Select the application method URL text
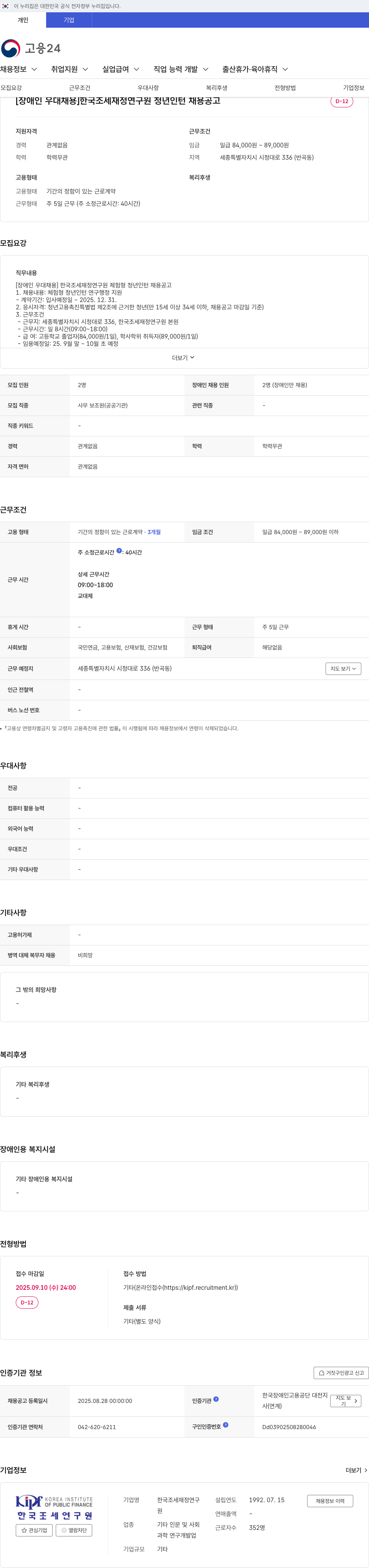This screenshot has height=1568, width=369. coord(181,1287)
